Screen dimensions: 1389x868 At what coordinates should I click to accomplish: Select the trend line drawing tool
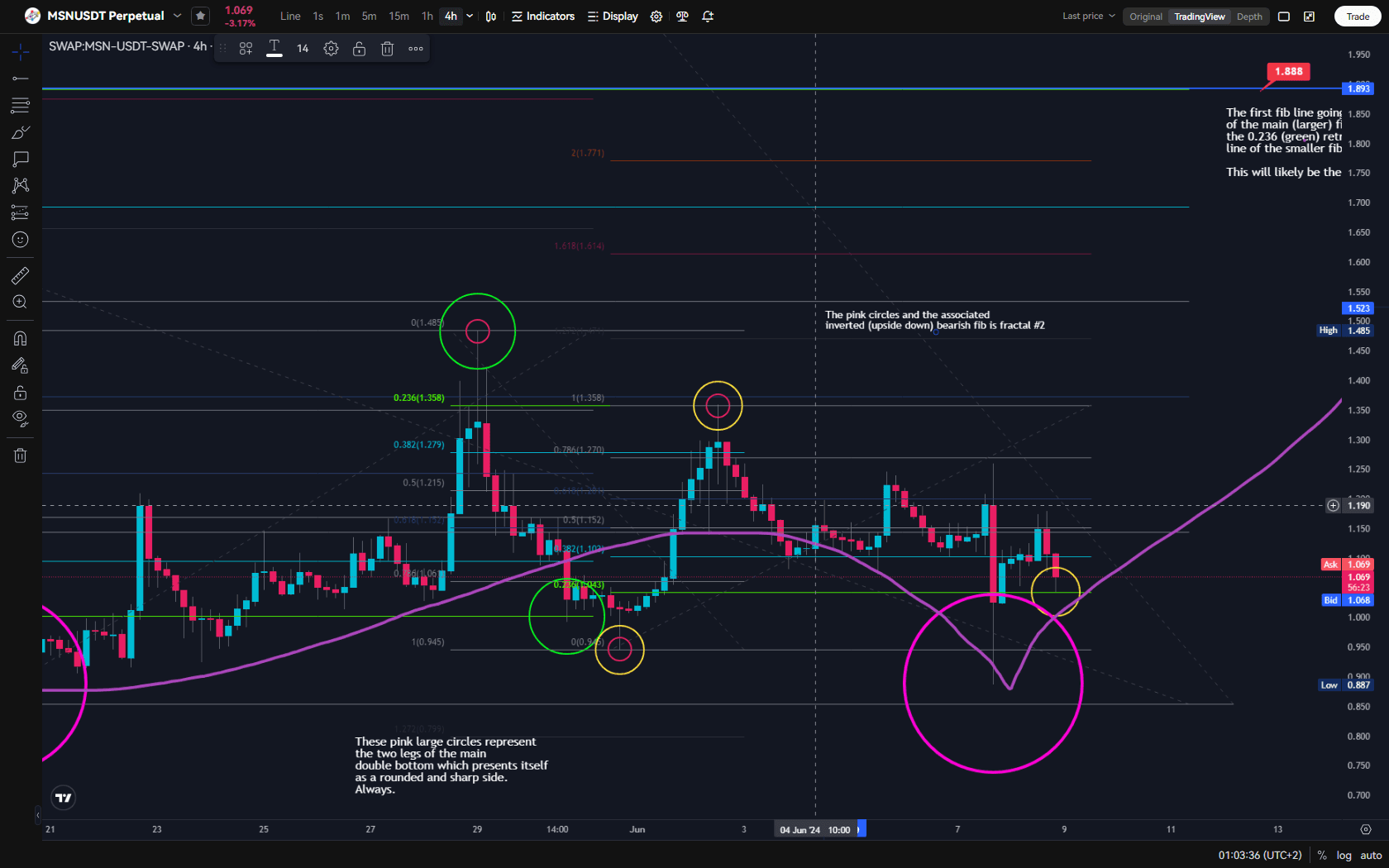tap(21, 79)
